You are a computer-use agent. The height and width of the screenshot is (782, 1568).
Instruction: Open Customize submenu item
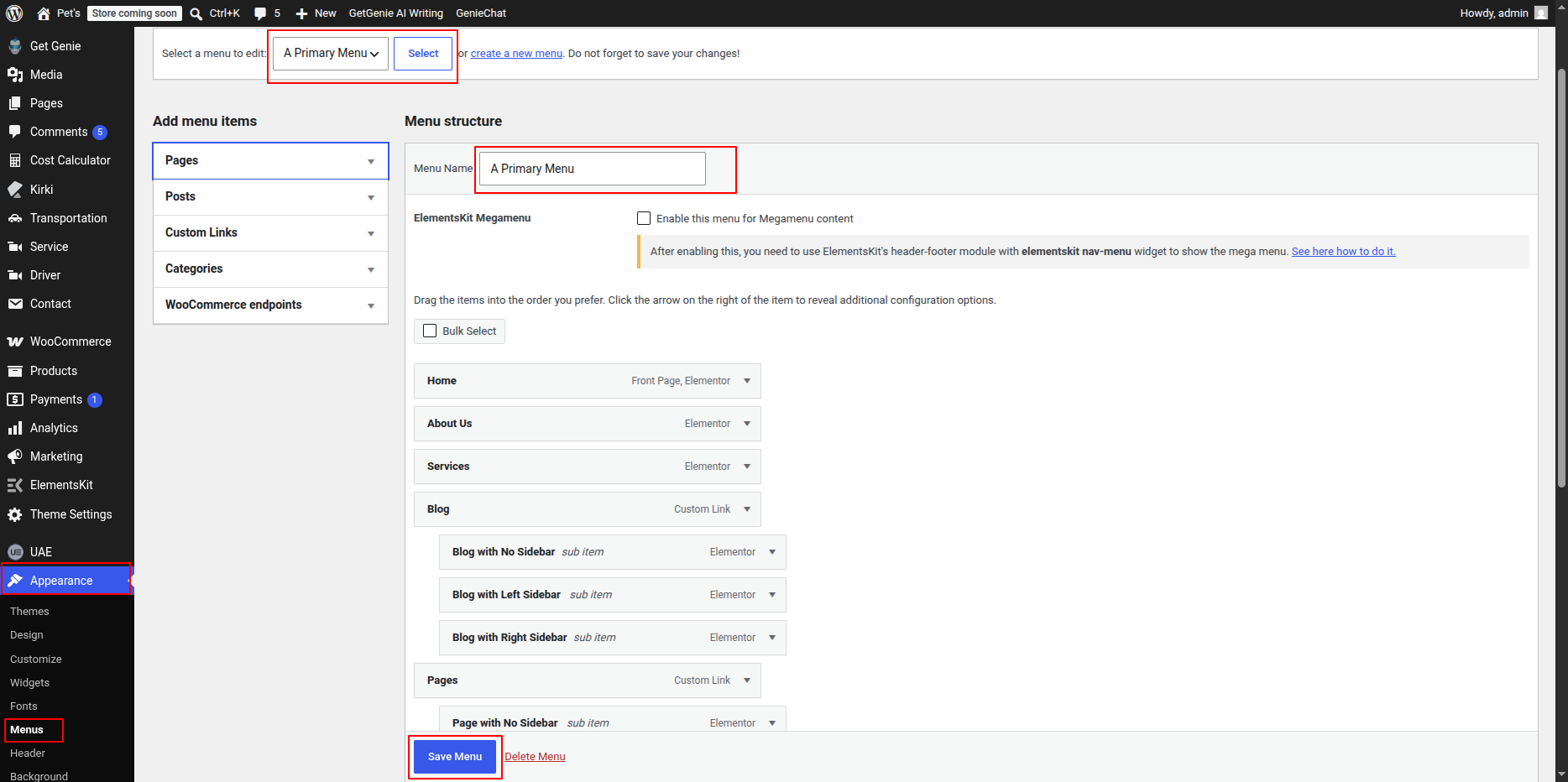click(36, 659)
